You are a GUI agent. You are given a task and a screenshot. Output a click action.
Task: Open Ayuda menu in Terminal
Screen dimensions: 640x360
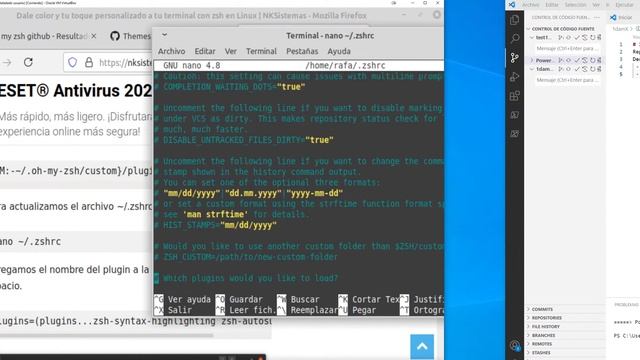(x=339, y=51)
